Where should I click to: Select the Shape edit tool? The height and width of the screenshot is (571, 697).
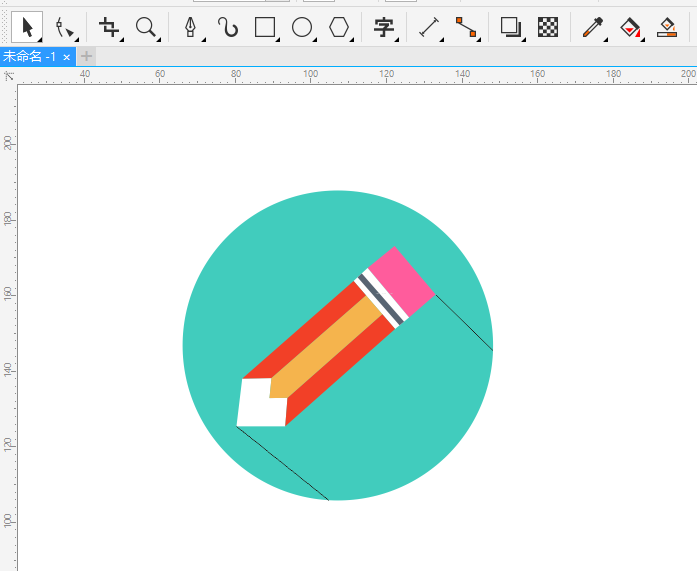click(x=64, y=28)
